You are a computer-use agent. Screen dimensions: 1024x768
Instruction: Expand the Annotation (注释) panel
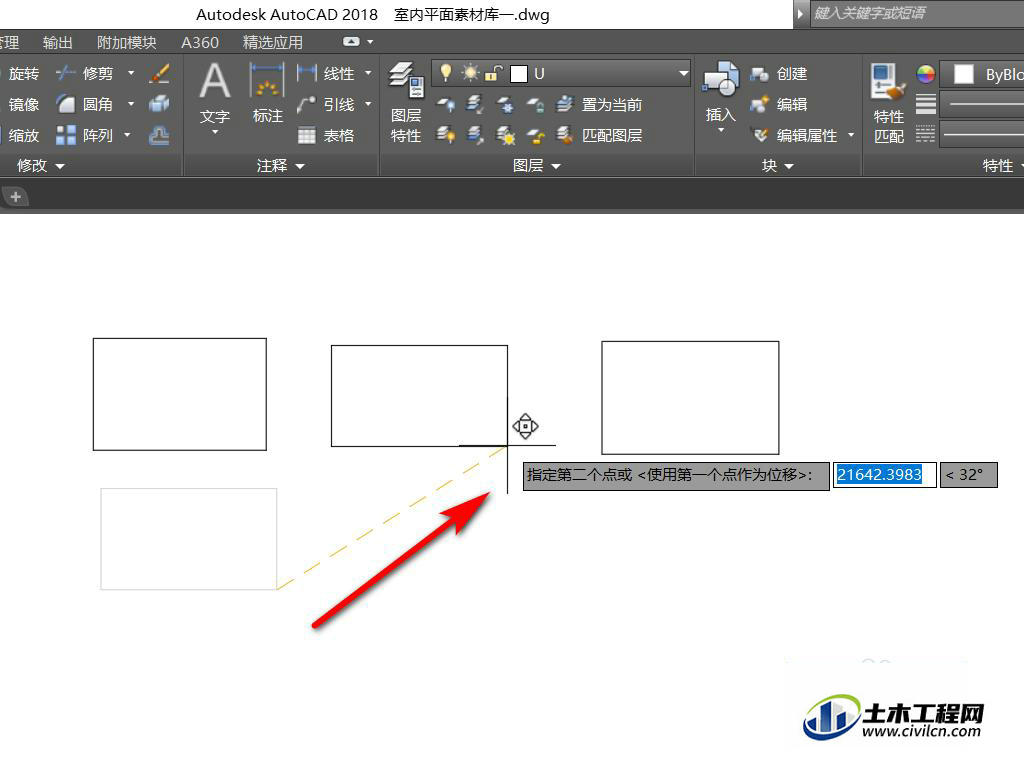click(x=281, y=166)
